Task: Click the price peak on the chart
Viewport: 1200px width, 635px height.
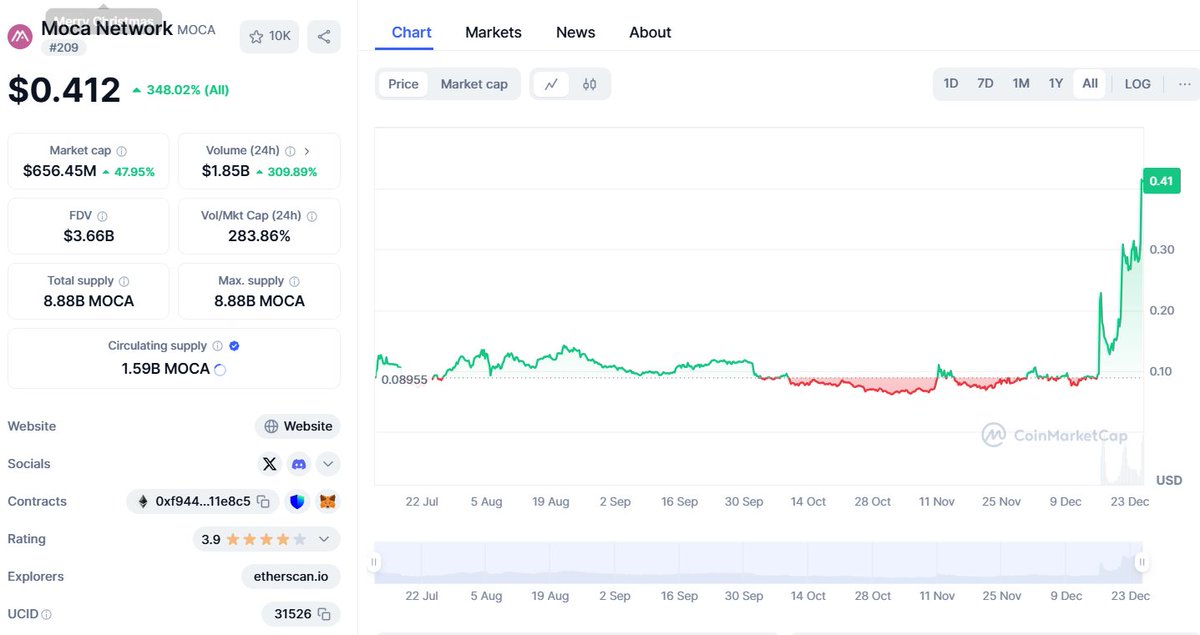Action: coord(1142,180)
